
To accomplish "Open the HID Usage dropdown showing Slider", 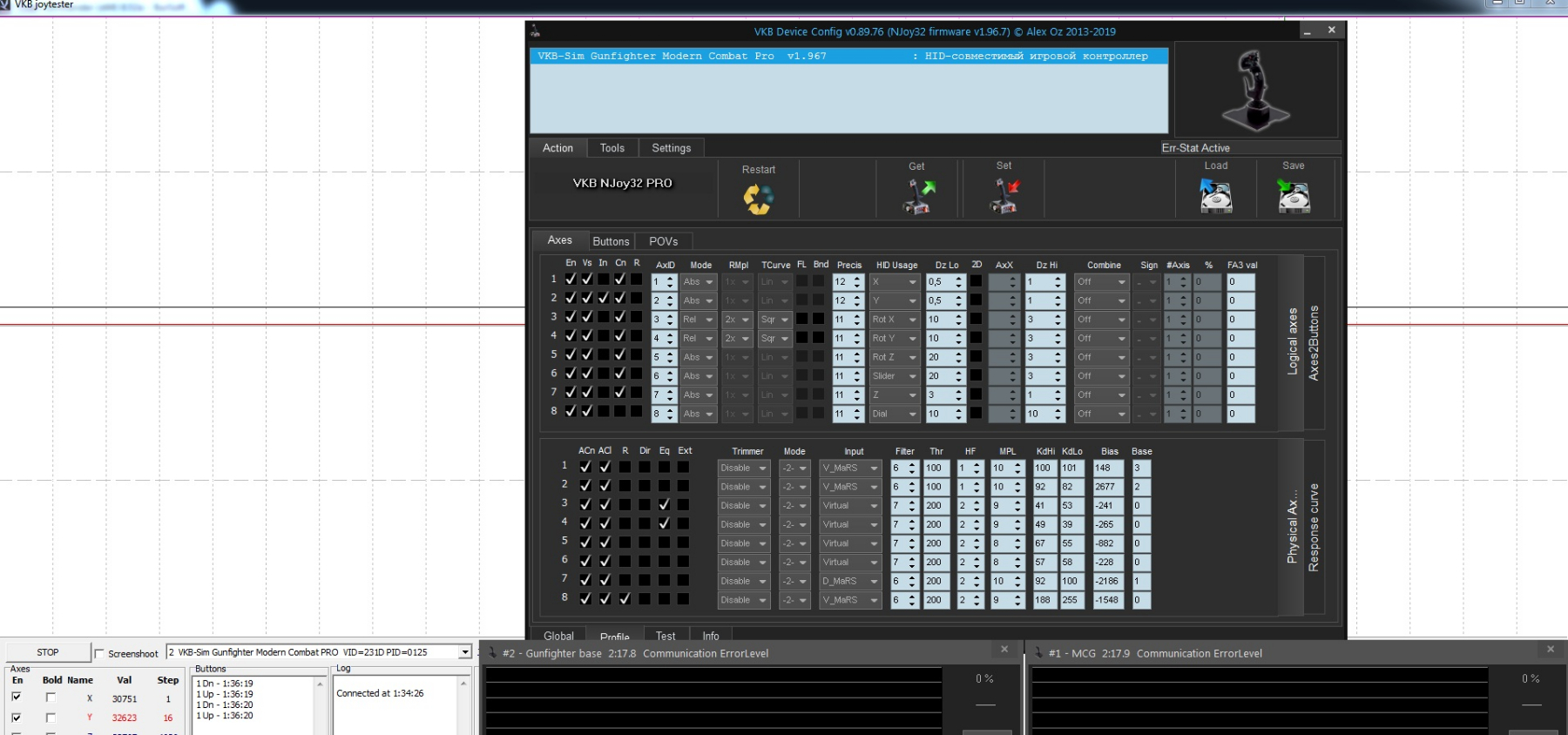I will tap(895, 376).
